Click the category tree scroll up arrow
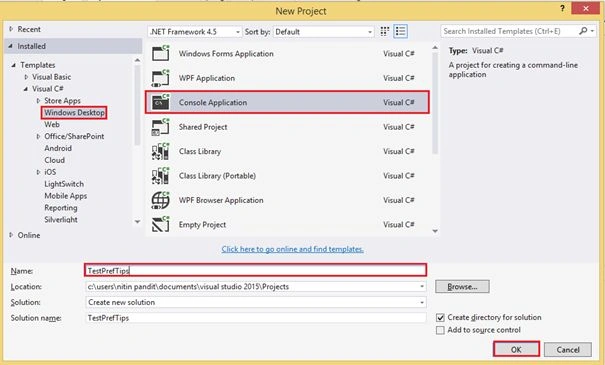The height and width of the screenshot is (365, 605). pyautogui.click(x=137, y=60)
